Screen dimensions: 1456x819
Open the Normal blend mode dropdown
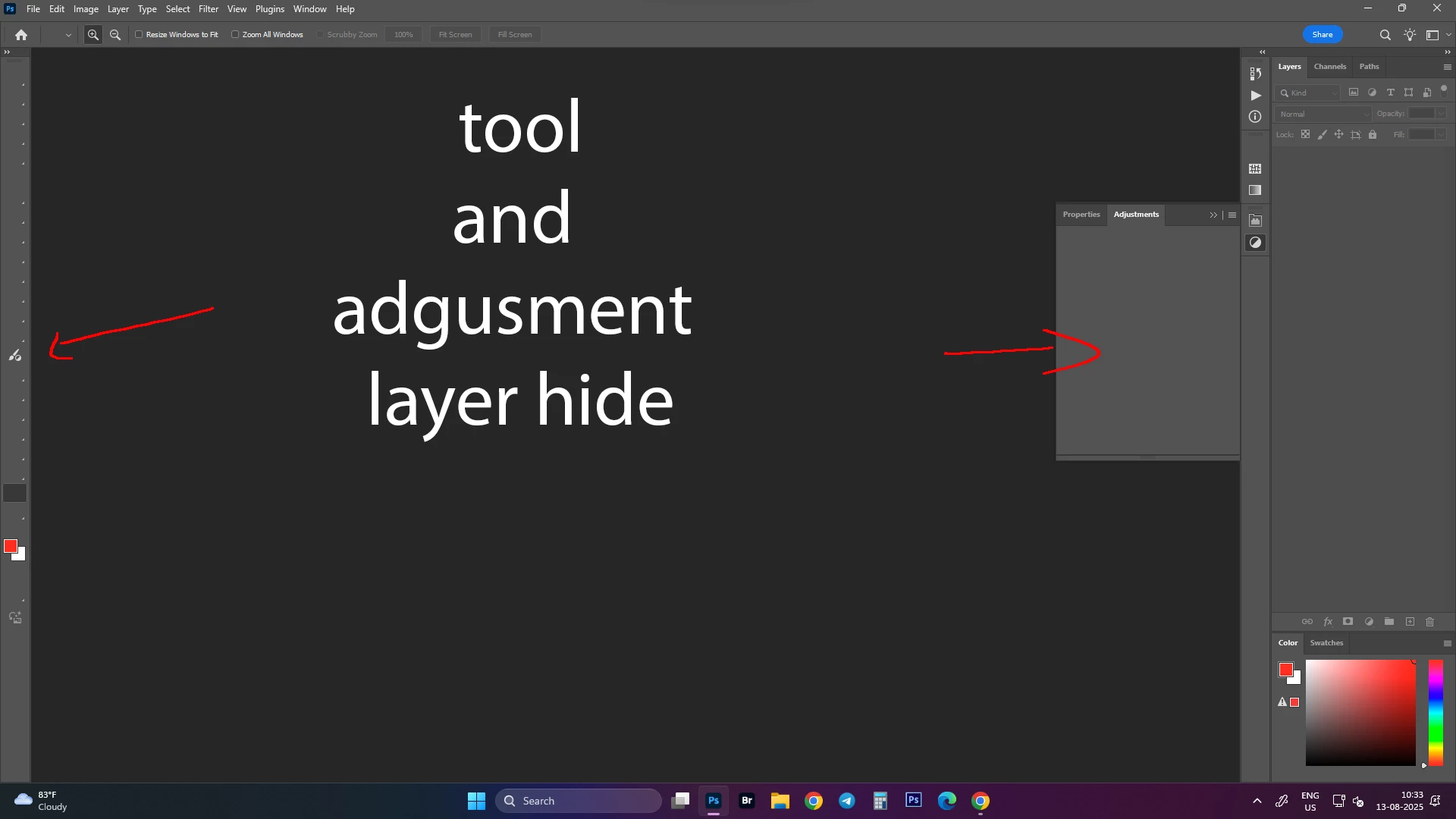coord(1323,114)
